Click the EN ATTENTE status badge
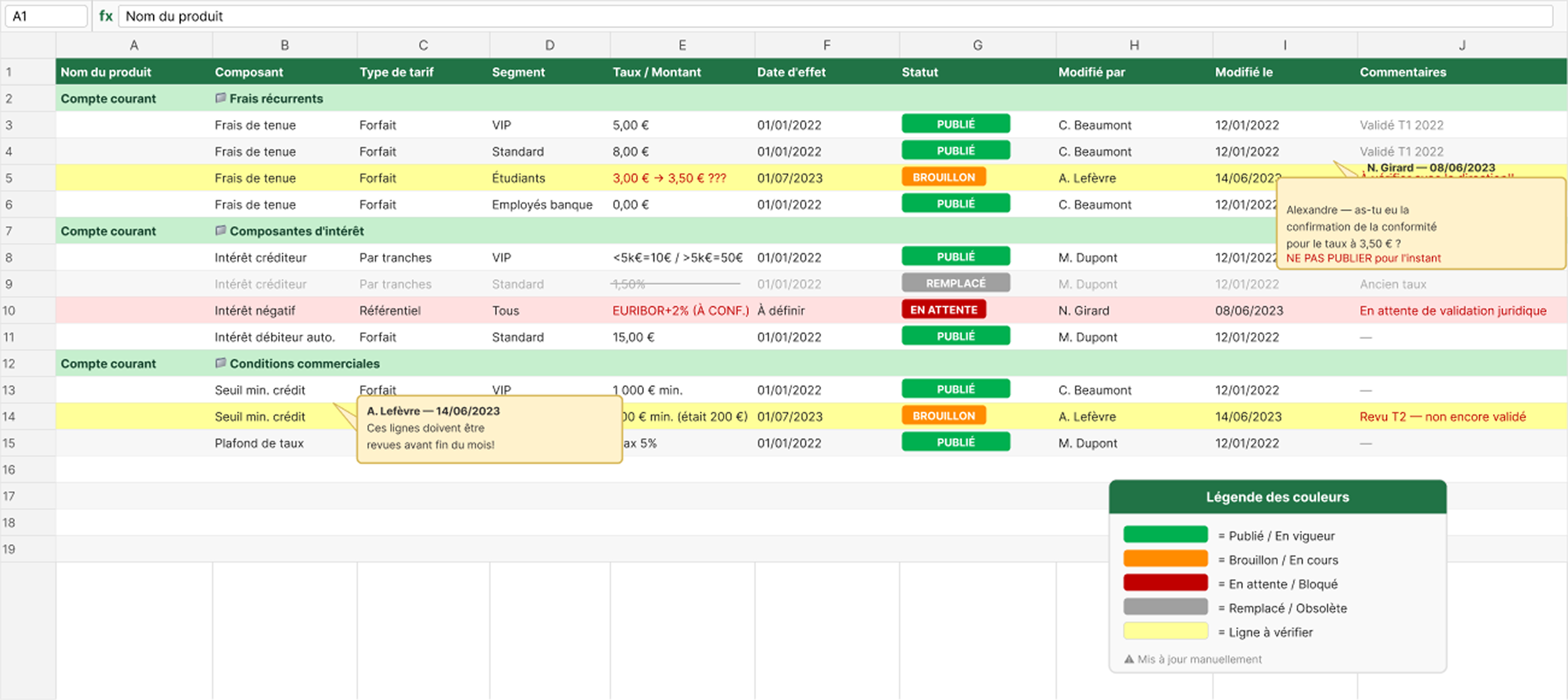Viewport: 1568px width, 700px height. point(943,310)
